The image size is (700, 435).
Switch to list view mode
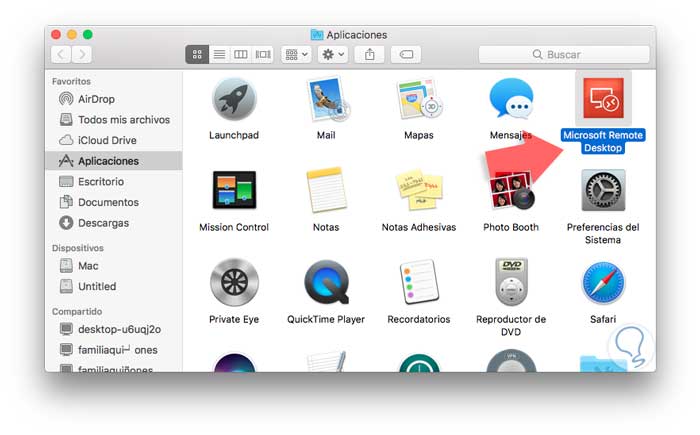point(219,54)
